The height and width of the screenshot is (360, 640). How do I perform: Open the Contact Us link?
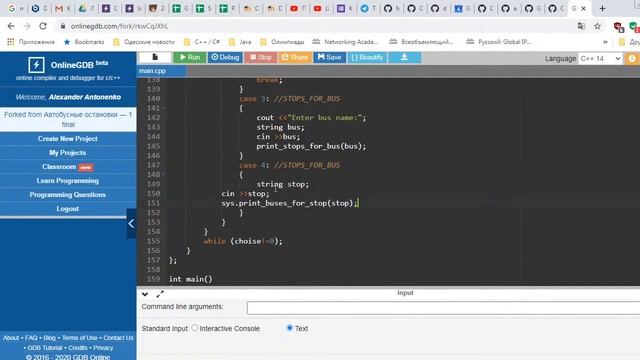click(x=118, y=338)
